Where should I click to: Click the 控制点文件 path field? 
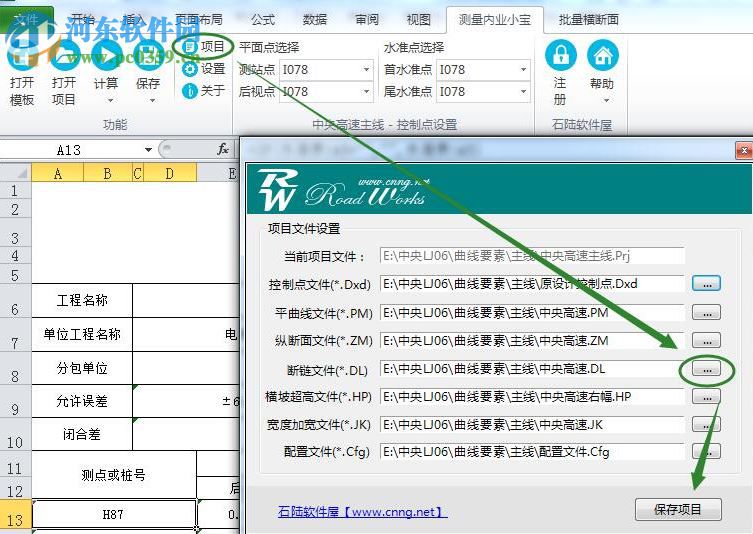532,283
